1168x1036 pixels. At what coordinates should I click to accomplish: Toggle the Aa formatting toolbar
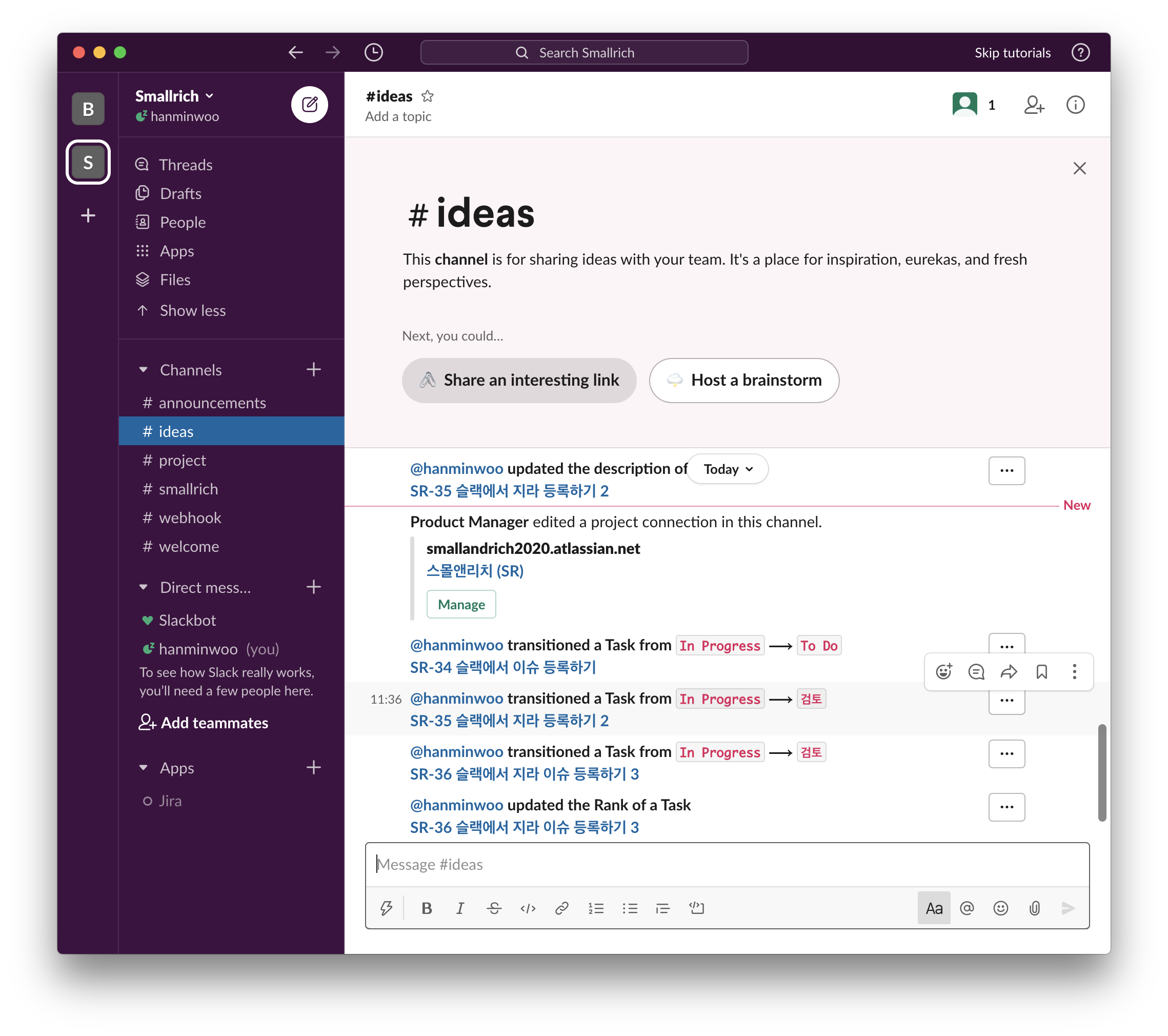(934, 908)
